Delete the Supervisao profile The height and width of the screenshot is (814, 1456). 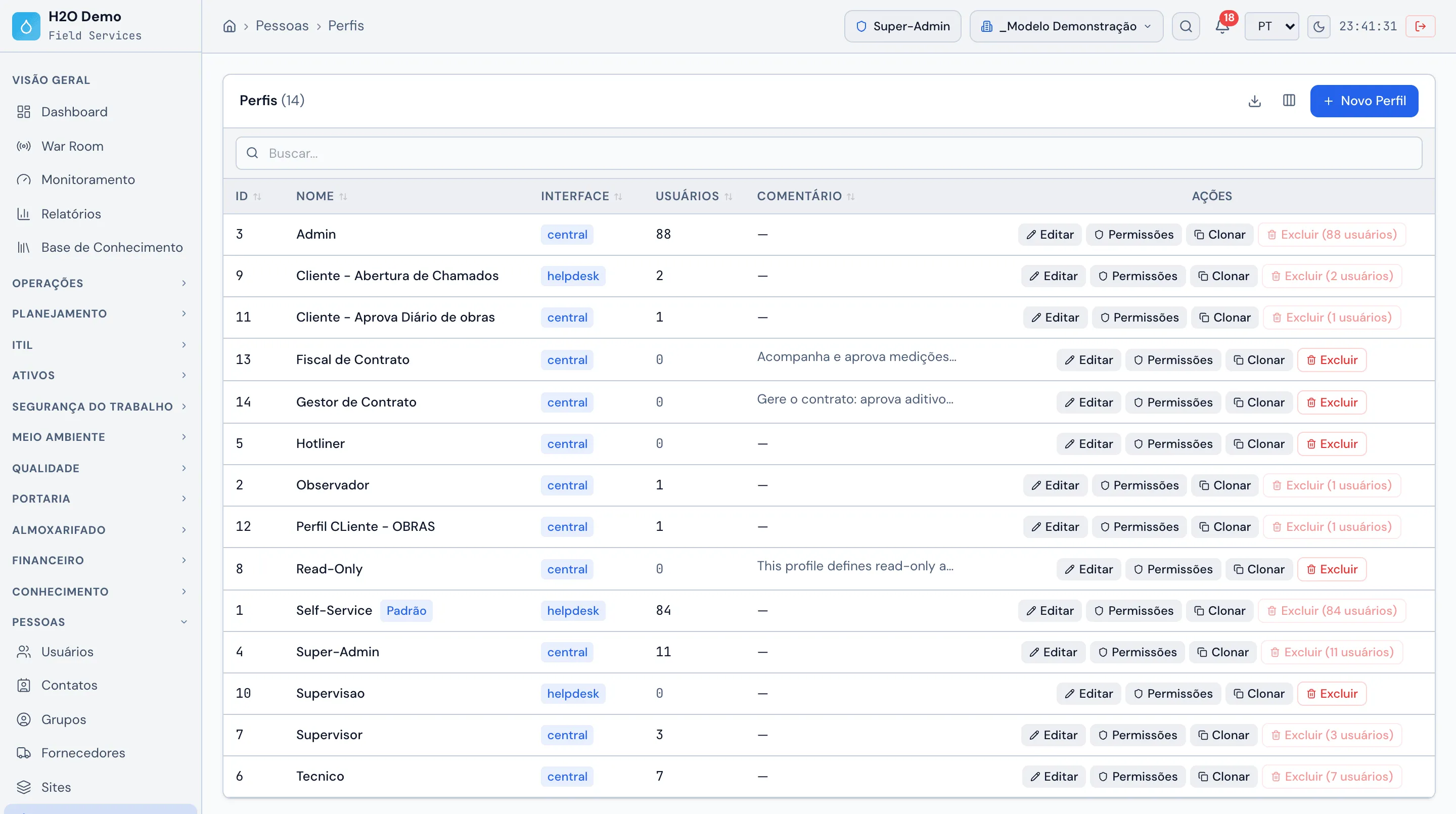(1332, 694)
